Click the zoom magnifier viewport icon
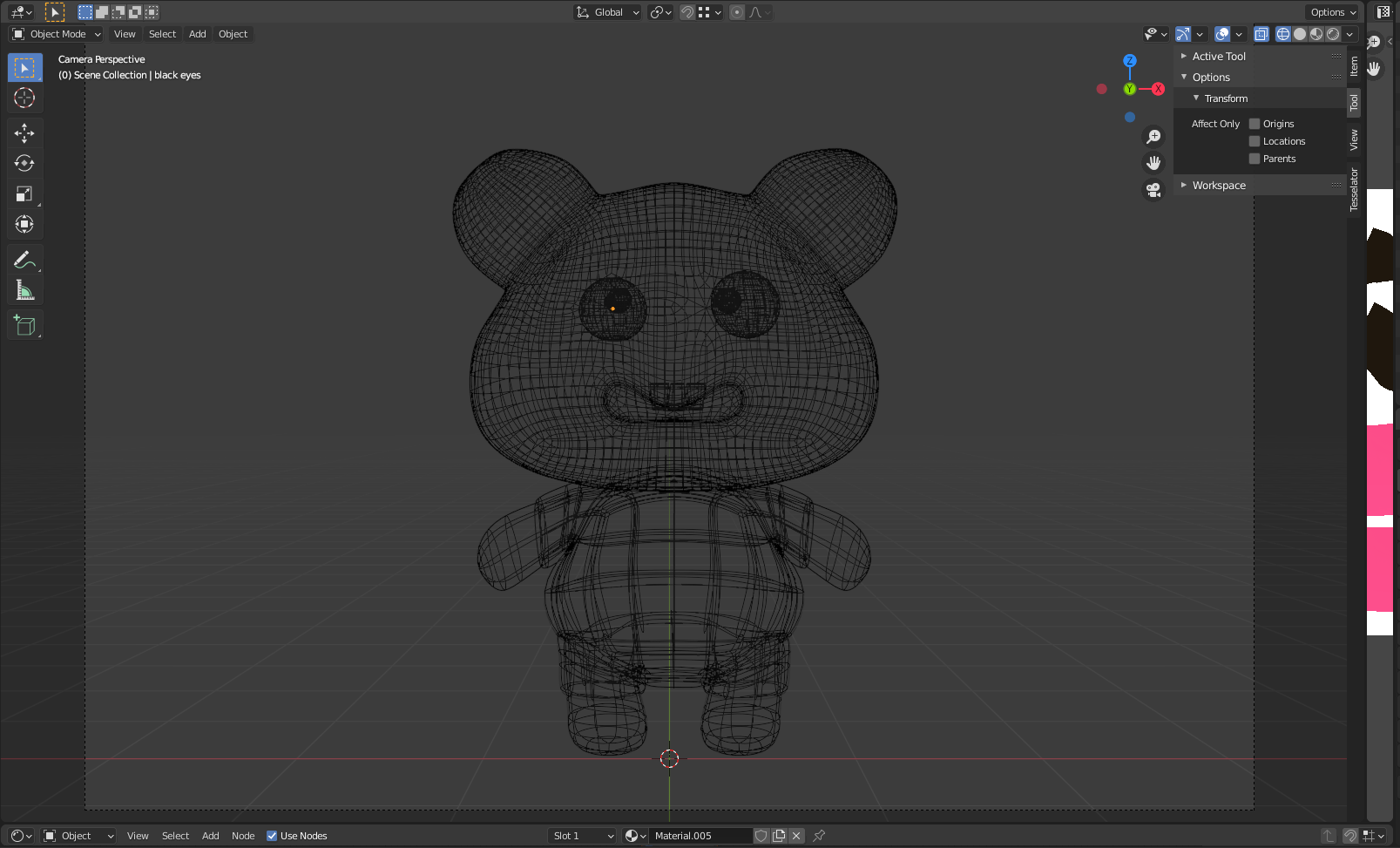1400x848 pixels. [1153, 137]
